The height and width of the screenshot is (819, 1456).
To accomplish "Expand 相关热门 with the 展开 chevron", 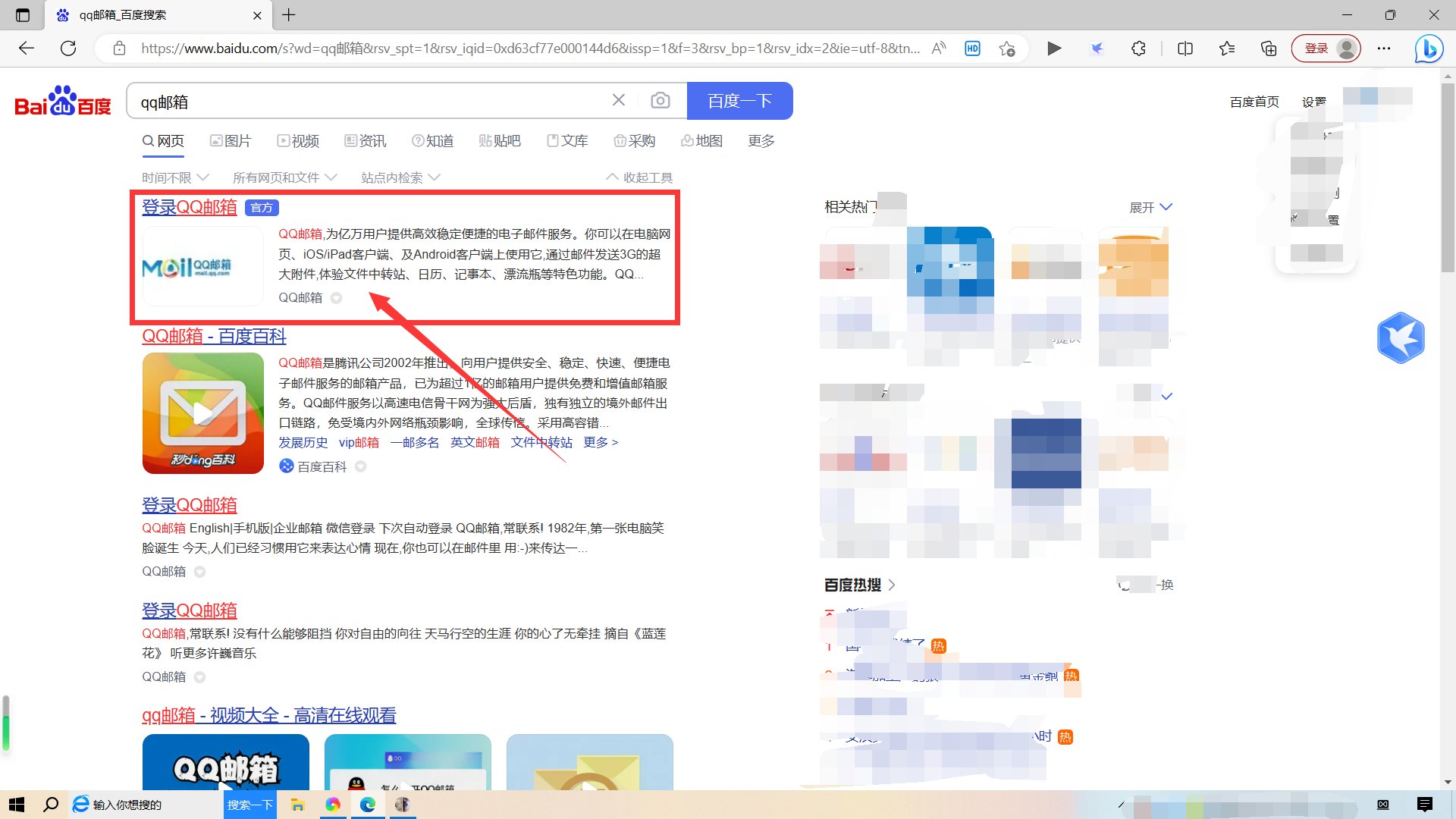I will tap(1150, 206).
